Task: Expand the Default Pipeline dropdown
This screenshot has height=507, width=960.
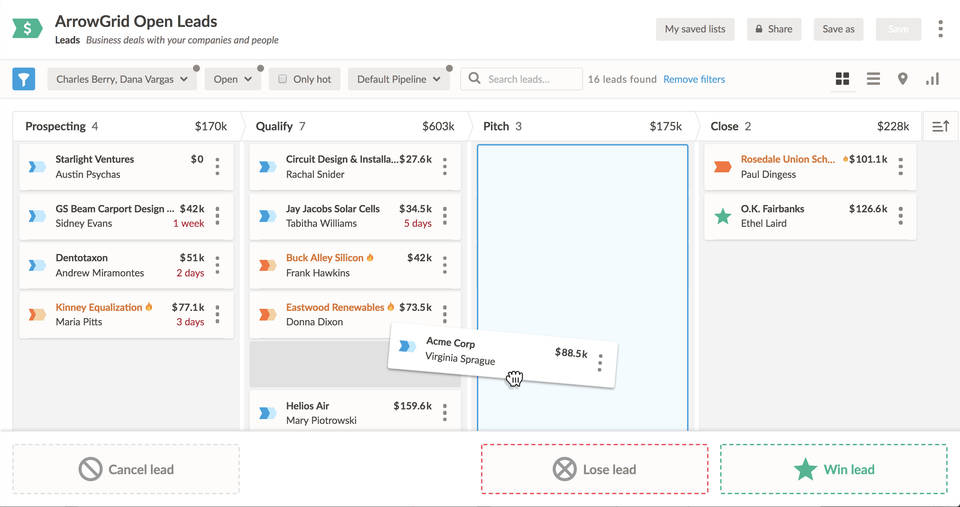Action: pyautogui.click(x=398, y=79)
